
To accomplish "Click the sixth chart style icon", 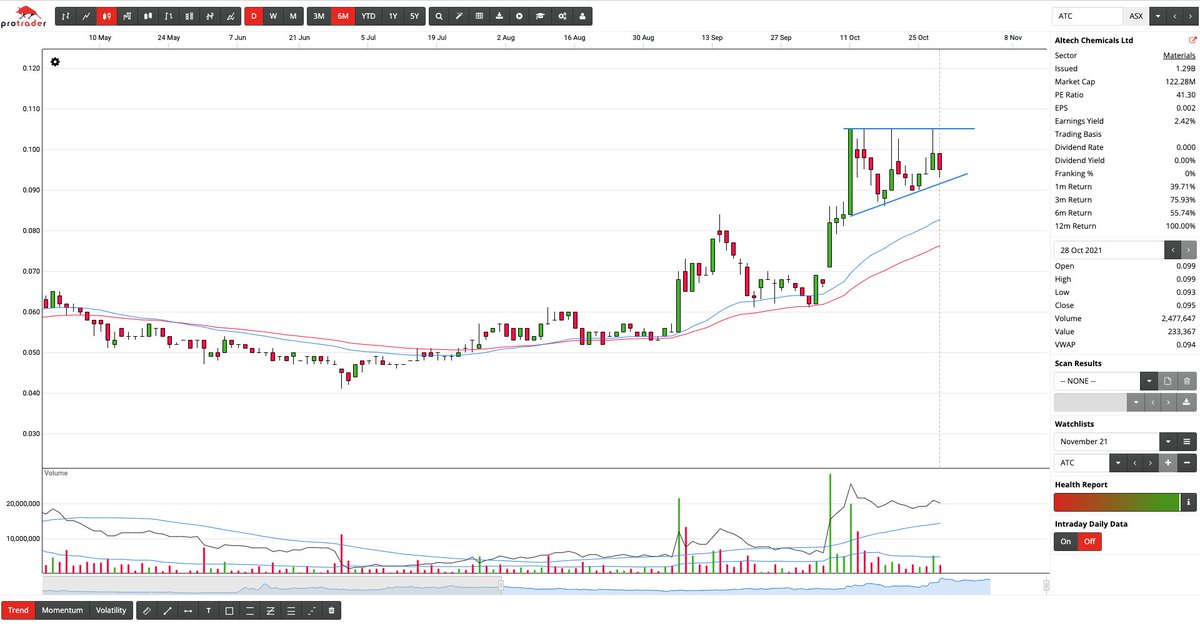I will (168, 16).
